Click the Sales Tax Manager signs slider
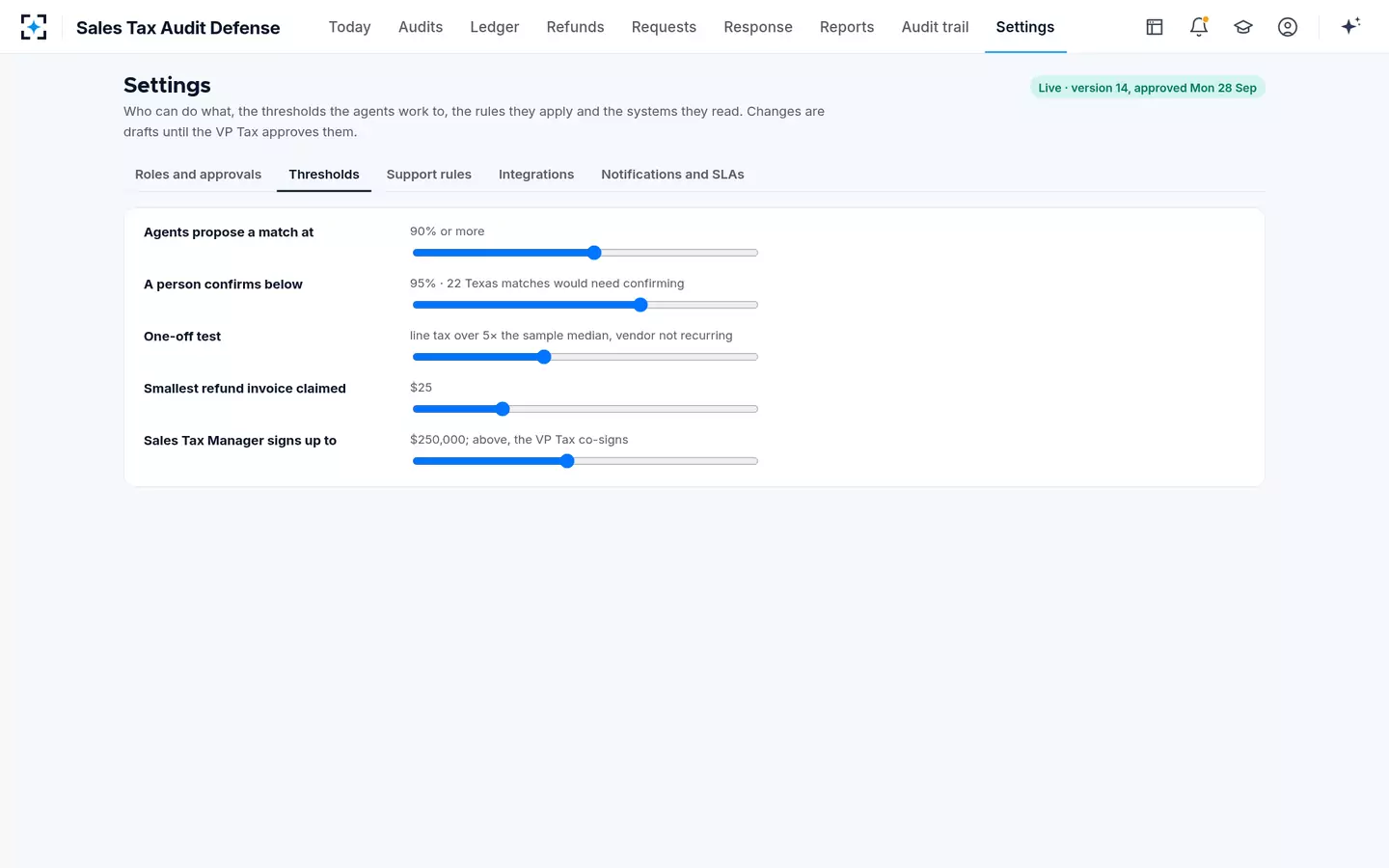The height and width of the screenshot is (868, 1389). pyautogui.click(x=585, y=461)
